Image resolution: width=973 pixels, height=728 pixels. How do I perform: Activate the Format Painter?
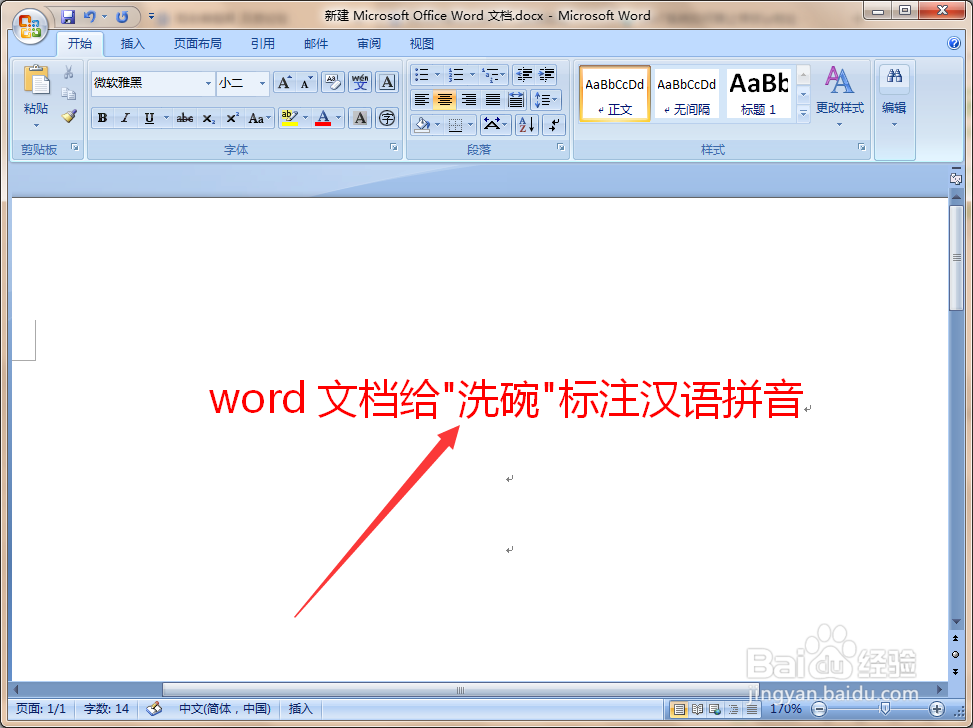68,116
